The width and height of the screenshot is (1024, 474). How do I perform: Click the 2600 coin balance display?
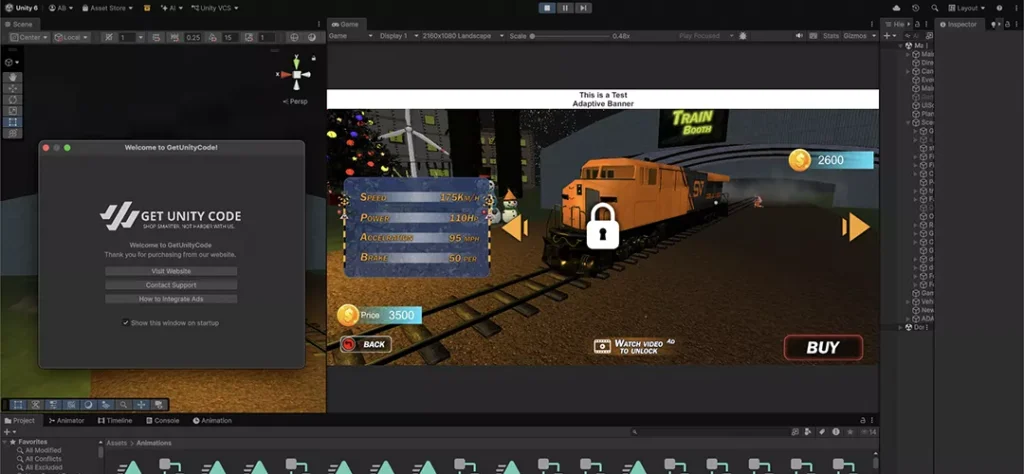[831, 160]
